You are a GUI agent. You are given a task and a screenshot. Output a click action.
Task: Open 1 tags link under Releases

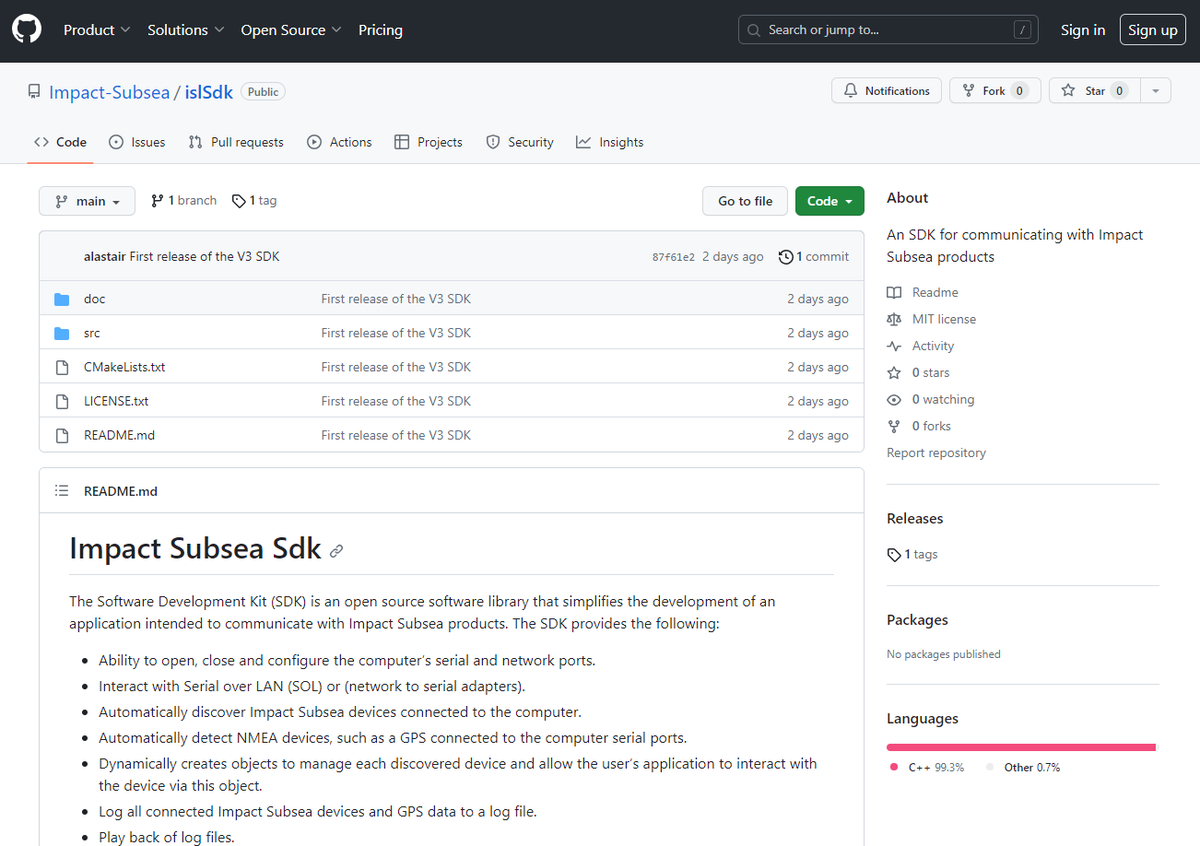point(913,554)
